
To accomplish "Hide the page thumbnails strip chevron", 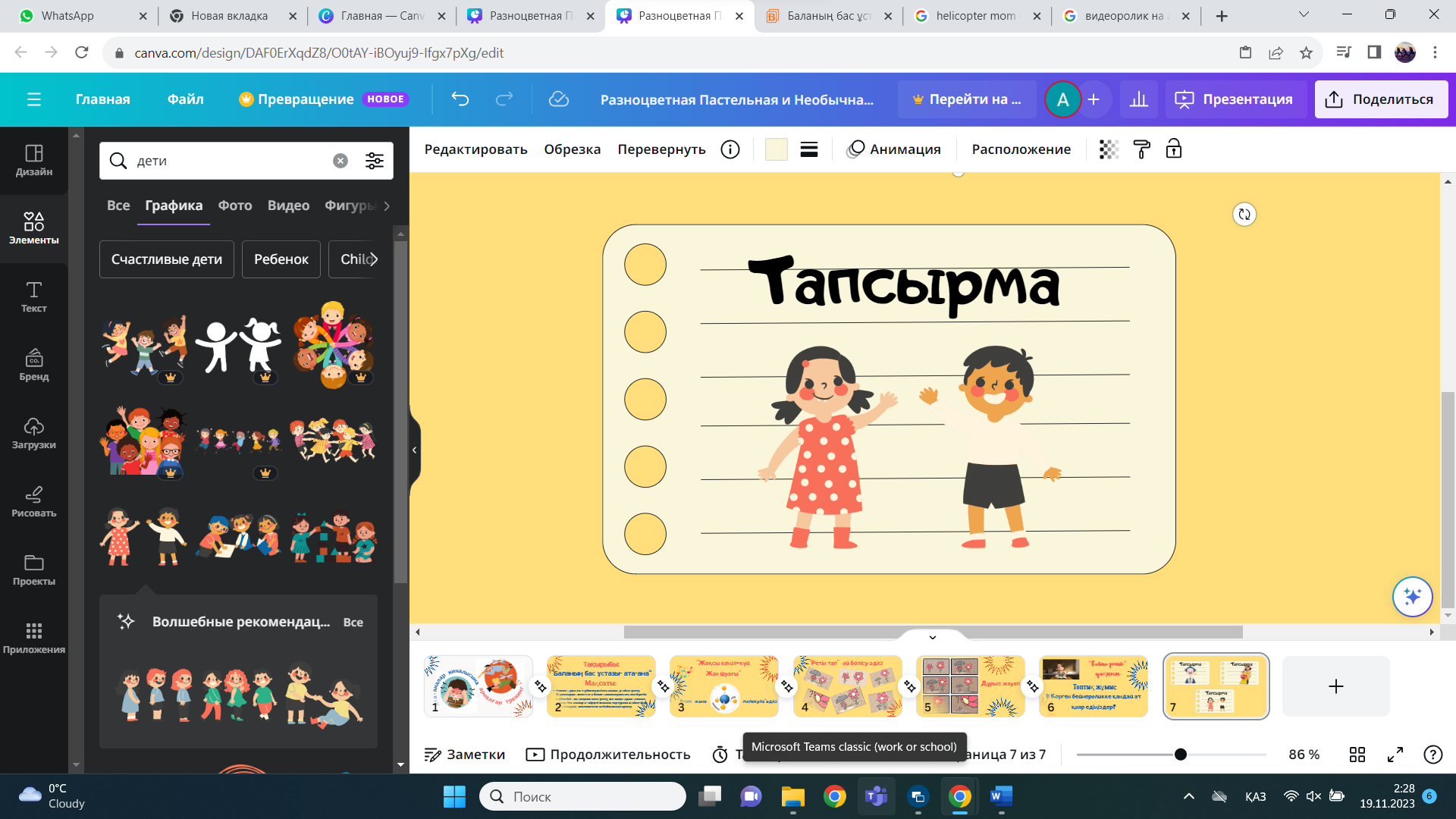I will tap(933, 637).
